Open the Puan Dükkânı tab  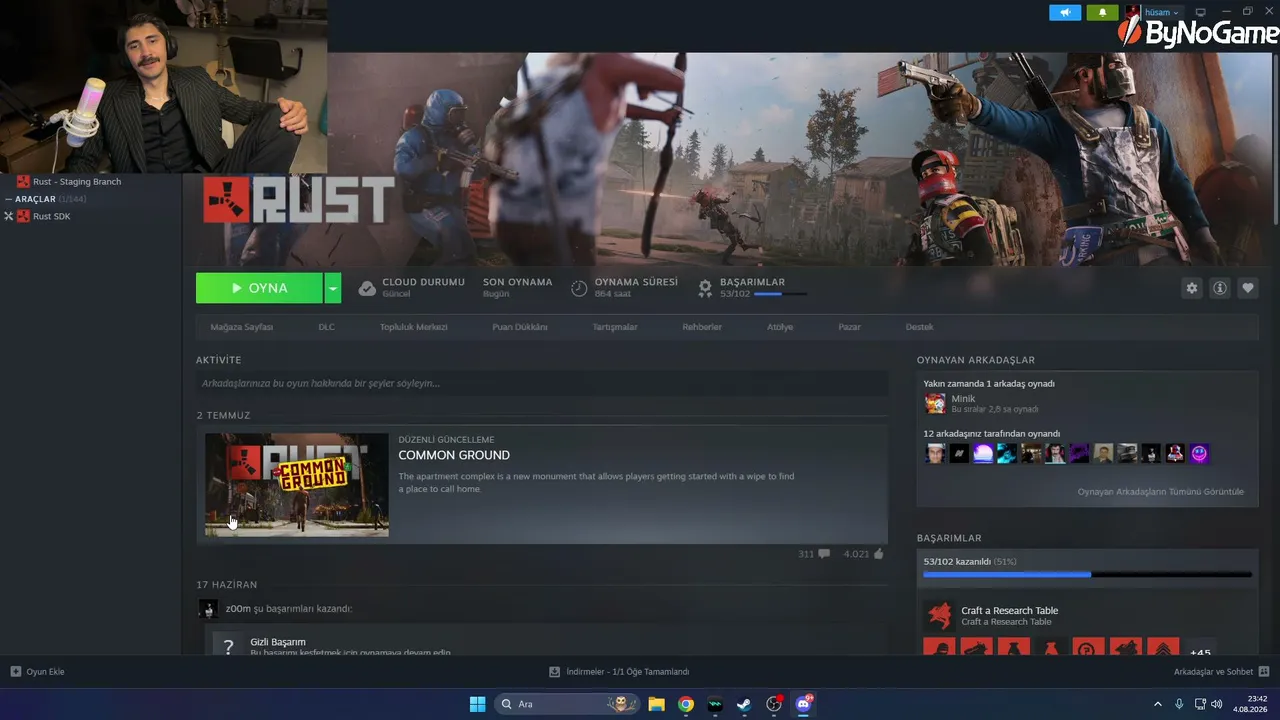click(x=520, y=327)
